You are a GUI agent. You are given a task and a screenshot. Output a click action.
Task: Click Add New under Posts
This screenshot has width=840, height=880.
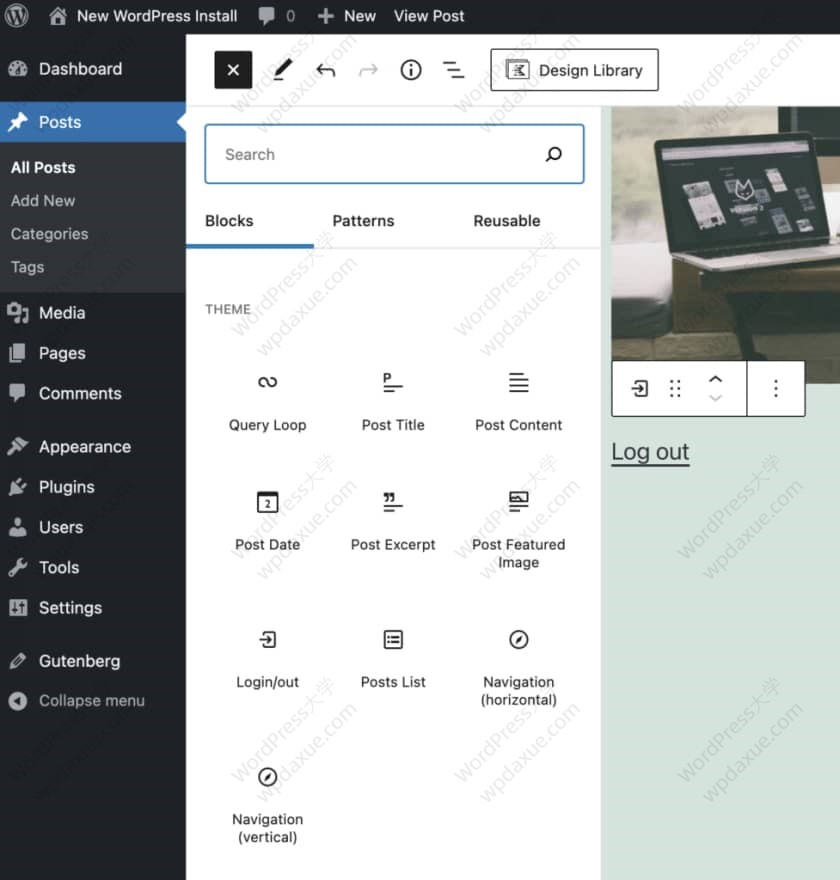tap(43, 200)
